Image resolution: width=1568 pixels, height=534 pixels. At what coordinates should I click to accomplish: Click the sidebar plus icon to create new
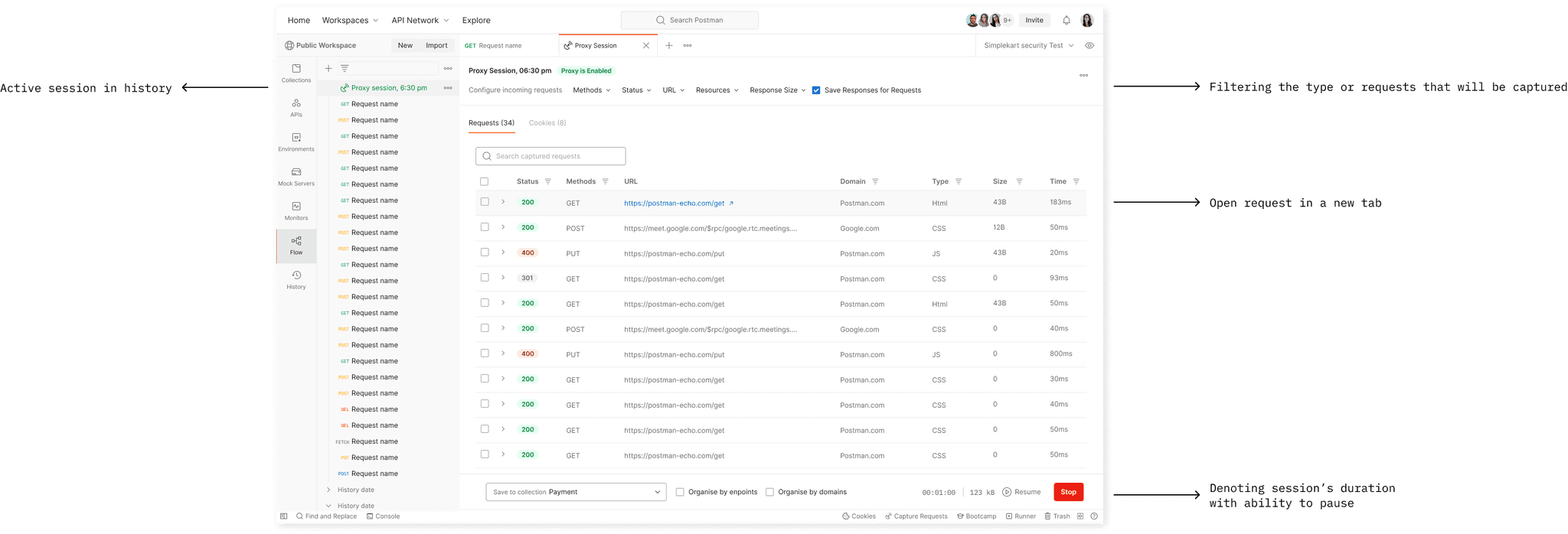tap(328, 69)
